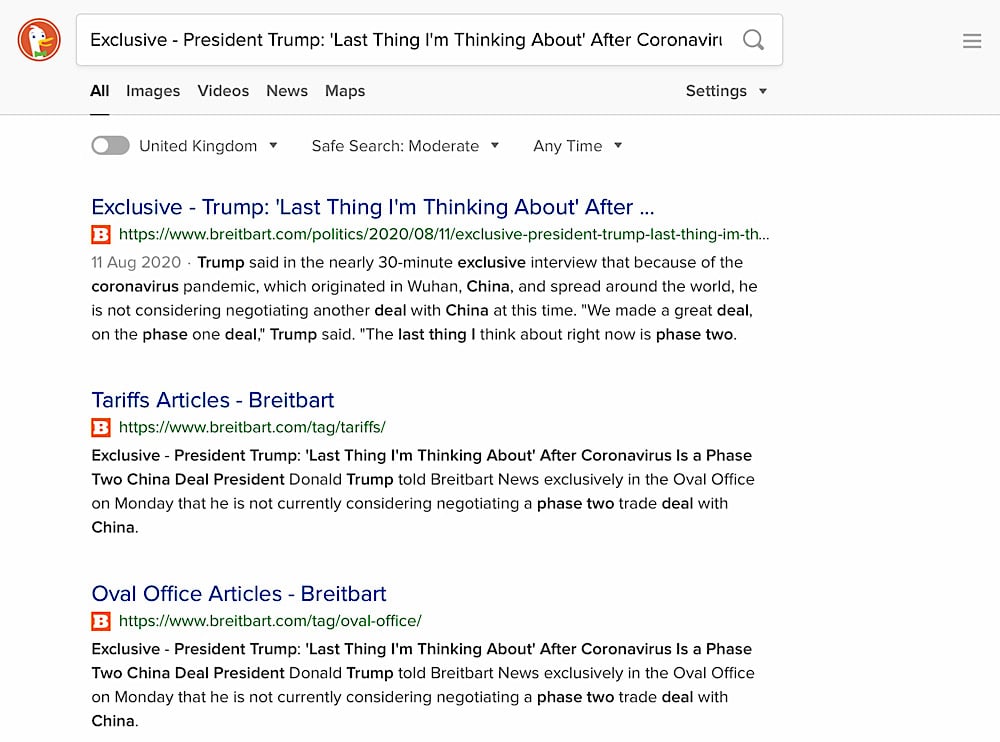
Task: Open the Safe Search: Moderate dropdown
Action: [x=405, y=146]
